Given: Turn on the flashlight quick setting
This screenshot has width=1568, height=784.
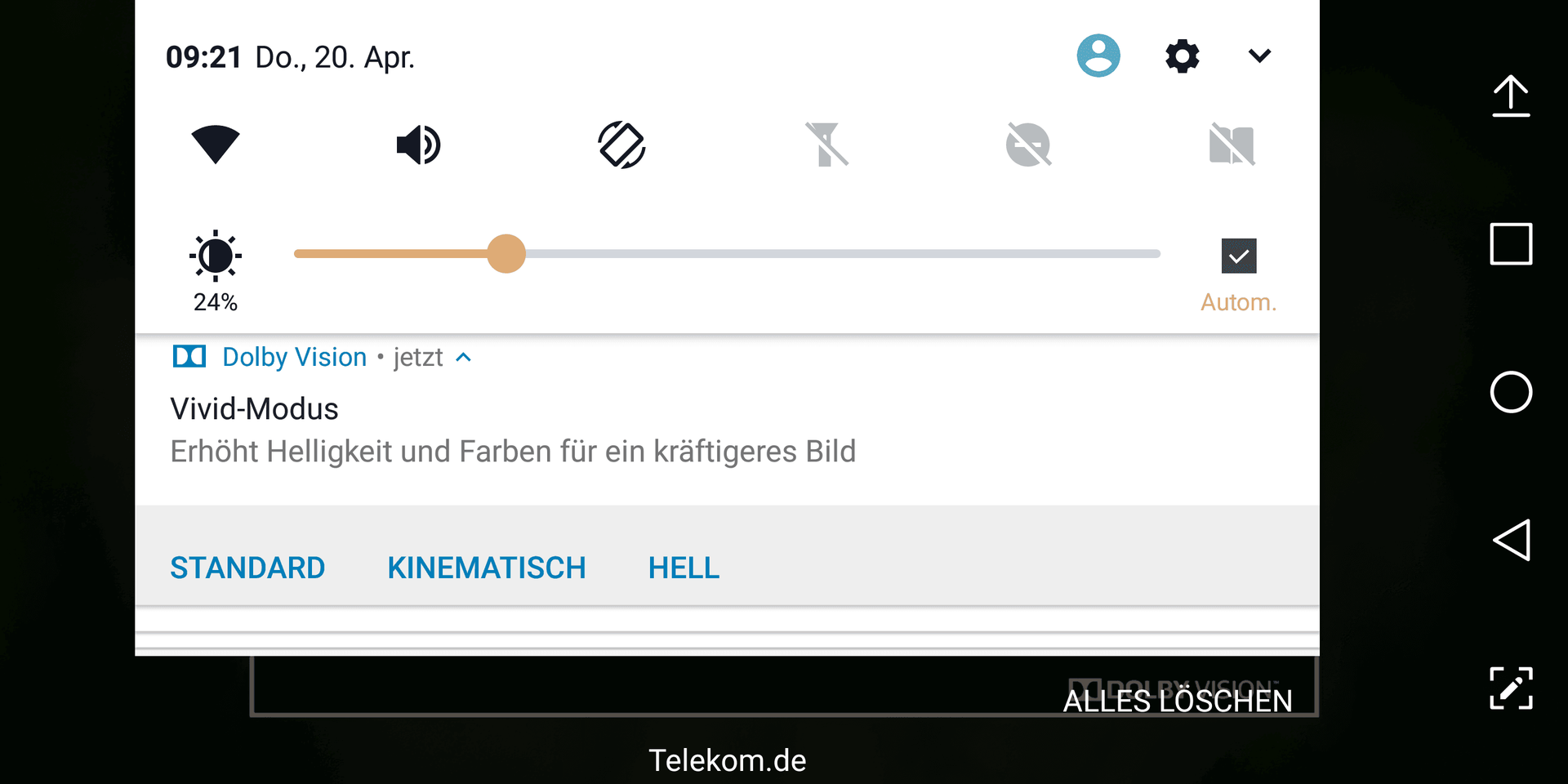Looking at the screenshot, I should [826, 145].
